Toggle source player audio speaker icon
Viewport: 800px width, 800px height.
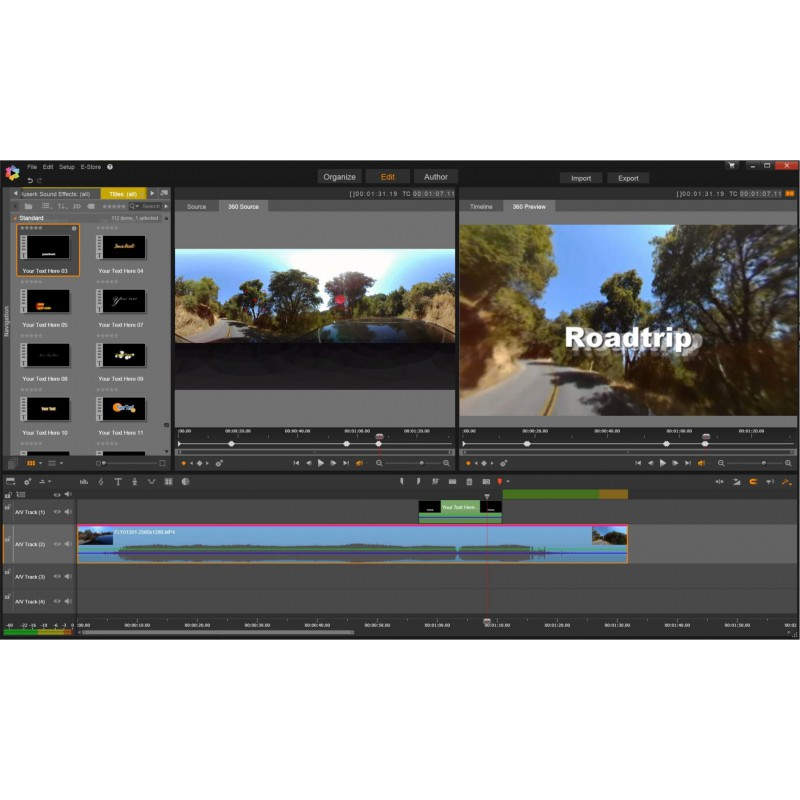[360, 463]
